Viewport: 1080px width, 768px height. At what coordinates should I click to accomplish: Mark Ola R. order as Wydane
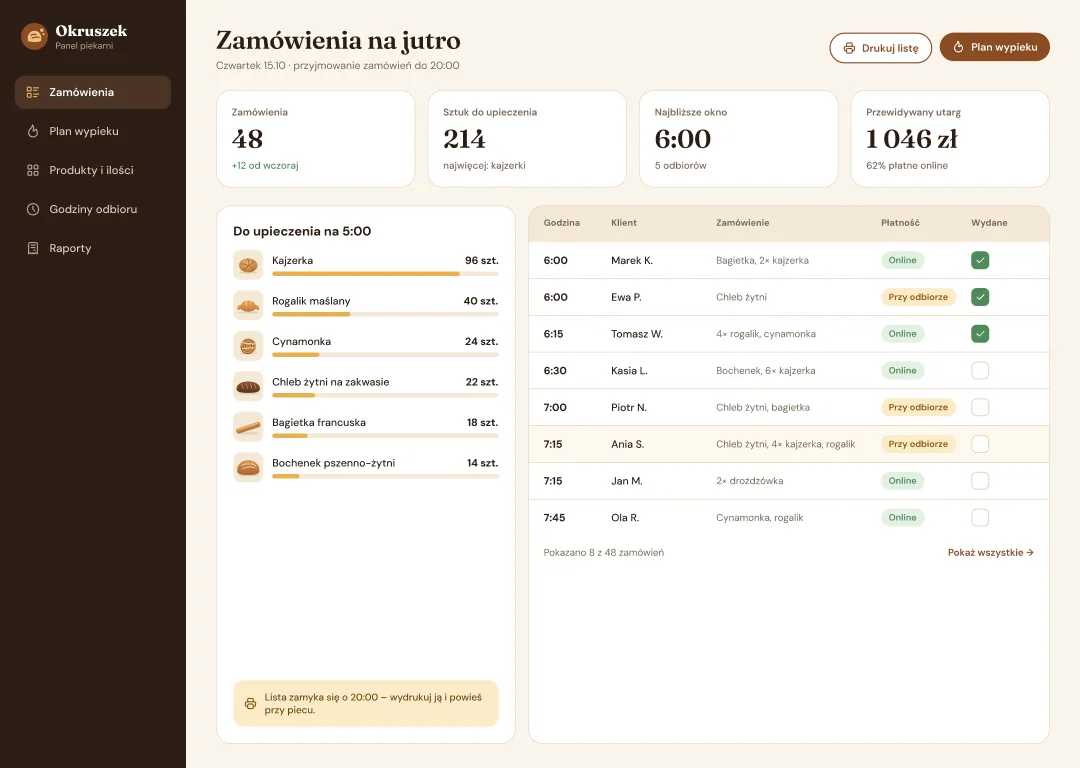click(x=979, y=517)
